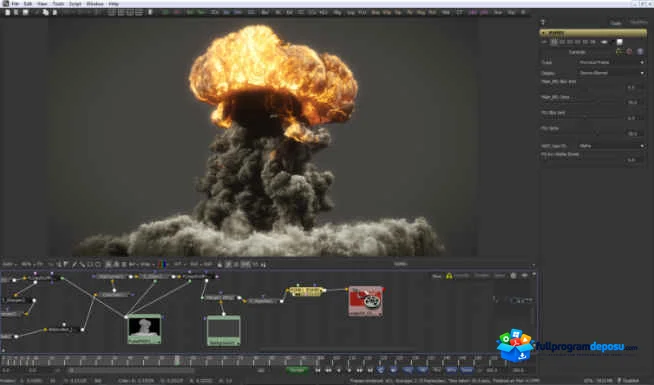Viewport: 654px width, 385px height.
Task: Switch to the Console tab
Action: pos(462,276)
